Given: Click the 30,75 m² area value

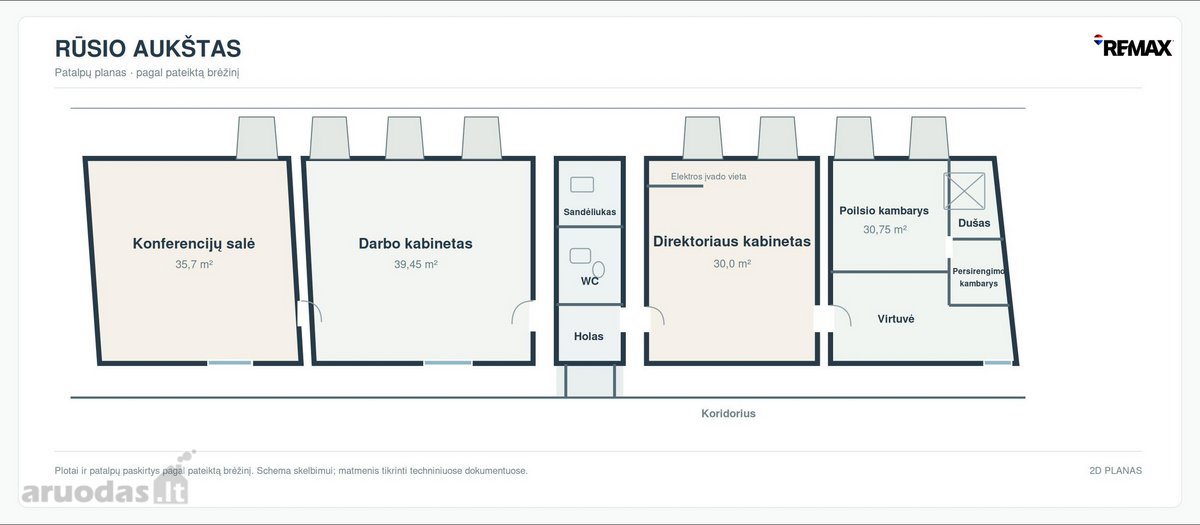Looking at the screenshot, I should pyautogui.click(x=884, y=229).
